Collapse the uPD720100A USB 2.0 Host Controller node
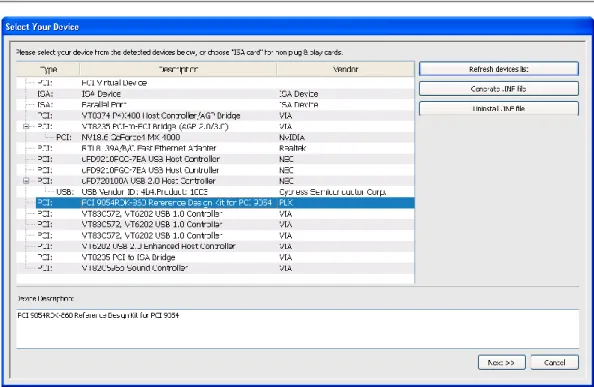This screenshot has width=594, height=387. coord(26,181)
